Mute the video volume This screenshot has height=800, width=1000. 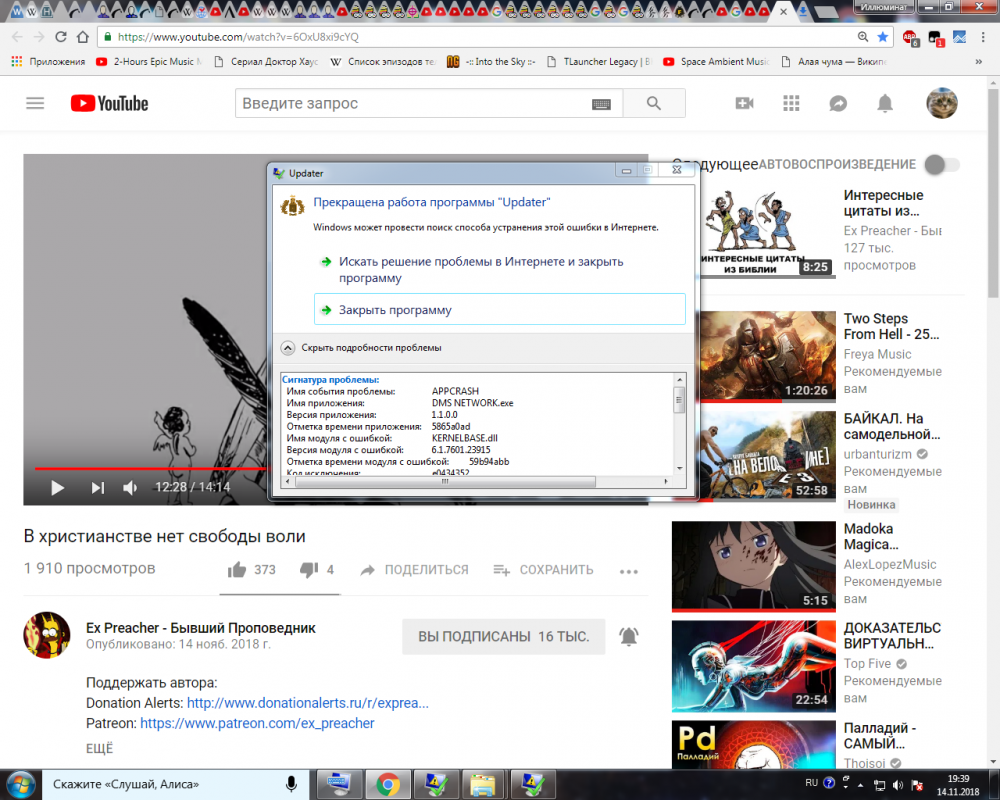click(129, 488)
